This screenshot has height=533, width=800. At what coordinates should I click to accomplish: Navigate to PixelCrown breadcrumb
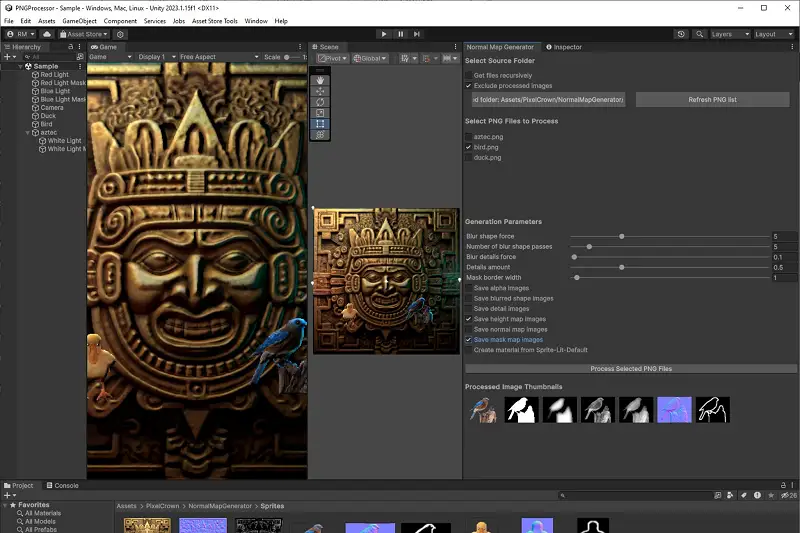point(162,506)
